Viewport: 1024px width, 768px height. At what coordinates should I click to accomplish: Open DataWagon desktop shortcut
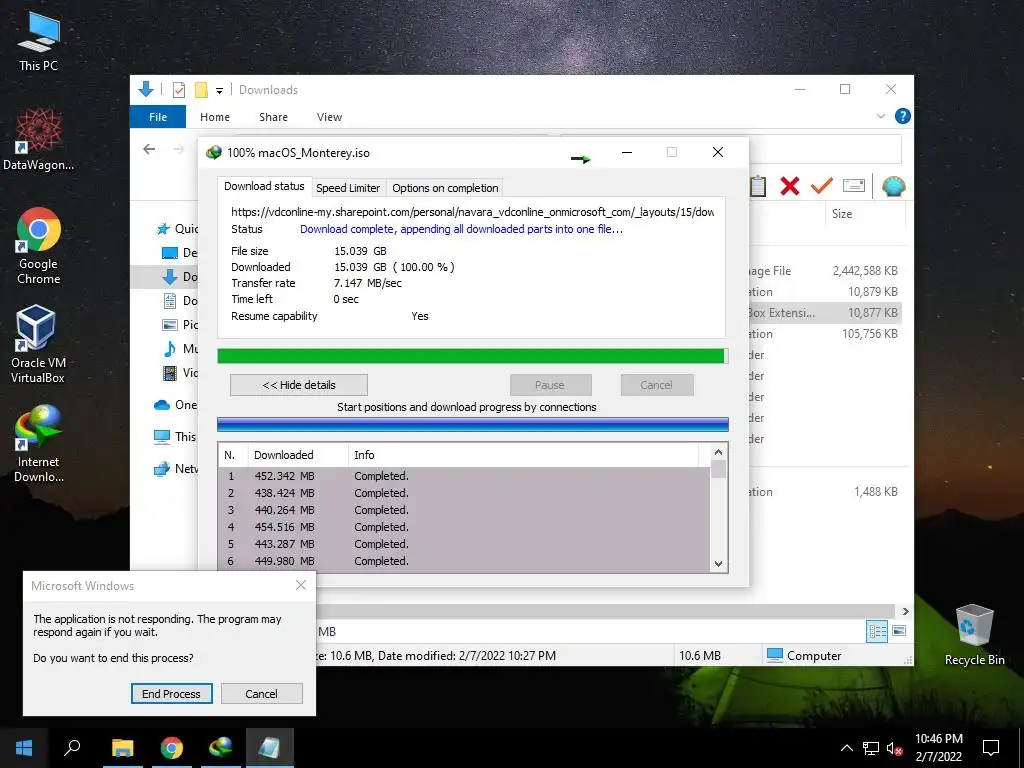coord(38,140)
